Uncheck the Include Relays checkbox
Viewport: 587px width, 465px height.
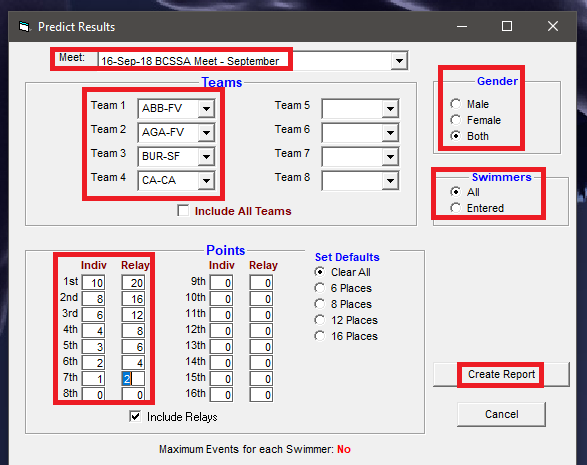tap(135, 416)
